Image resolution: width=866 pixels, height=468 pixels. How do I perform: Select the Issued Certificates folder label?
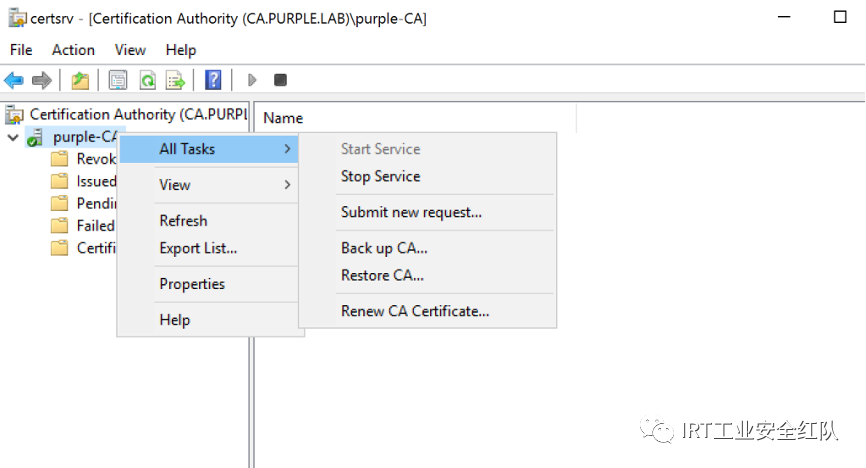pos(97,181)
